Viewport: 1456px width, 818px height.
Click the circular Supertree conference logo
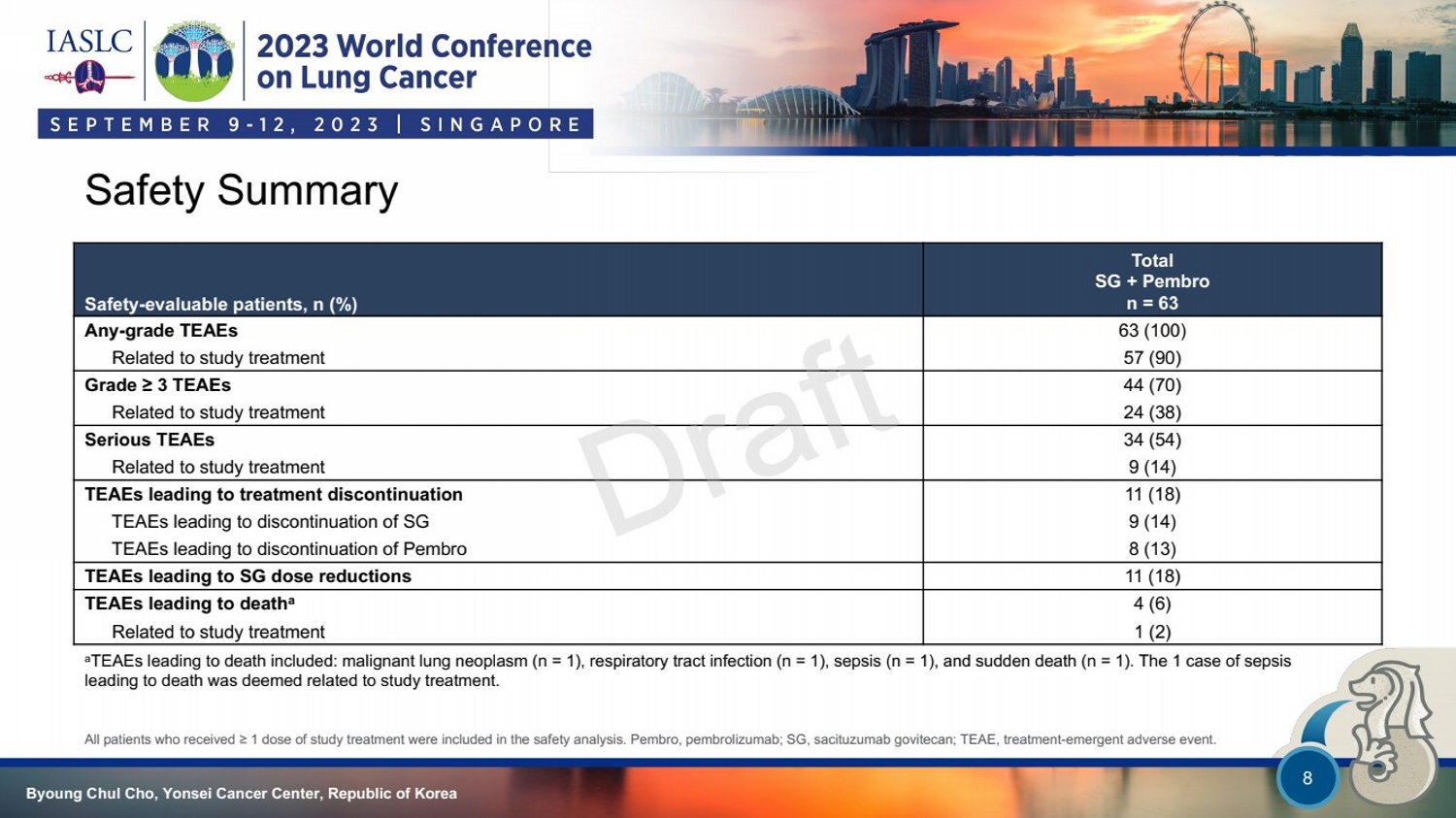[194, 61]
